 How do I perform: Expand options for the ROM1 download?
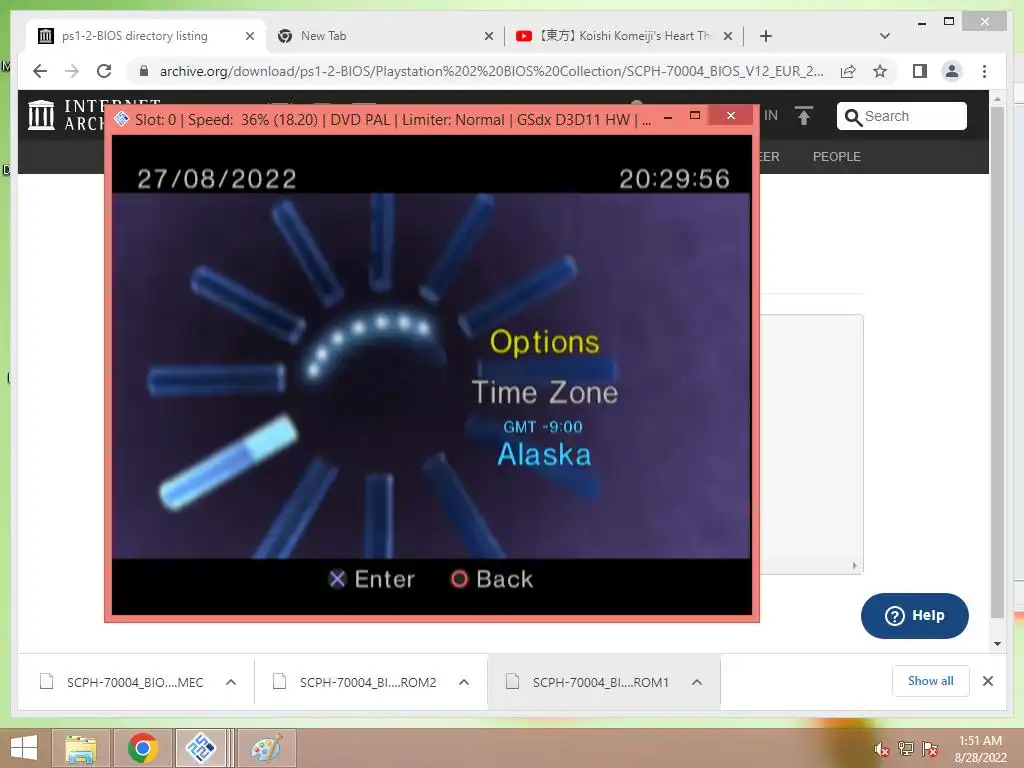[x=697, y=682]
